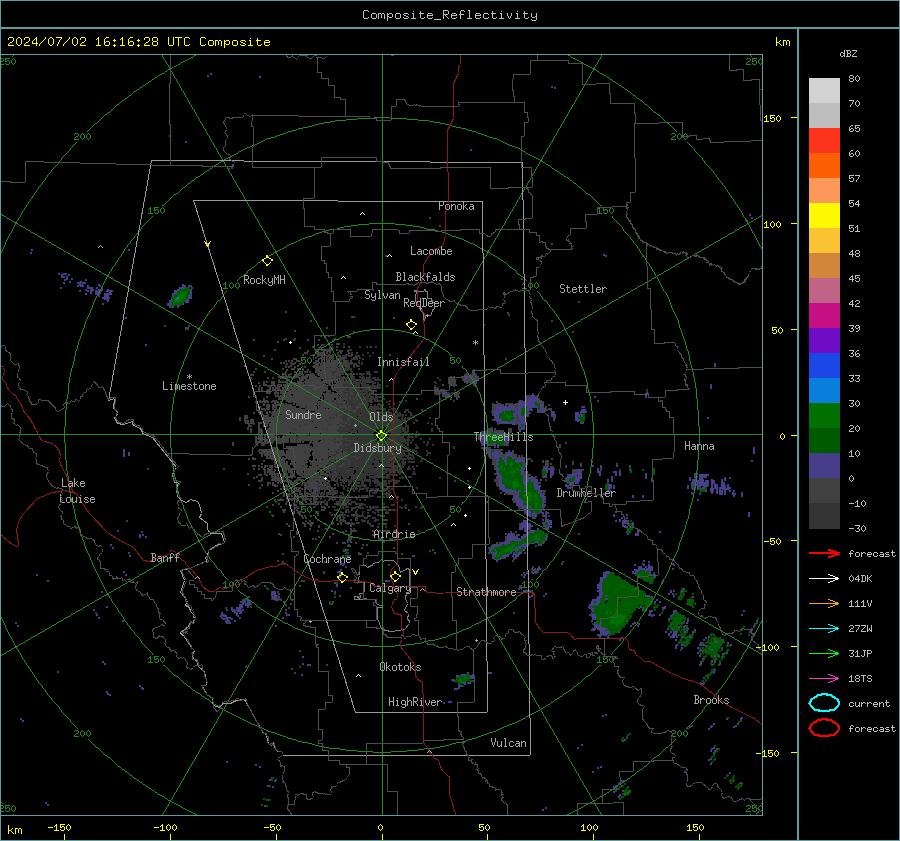Click the Okotoks city label
900x841 pixels.
pyautogui.click(x=400, y=667)
